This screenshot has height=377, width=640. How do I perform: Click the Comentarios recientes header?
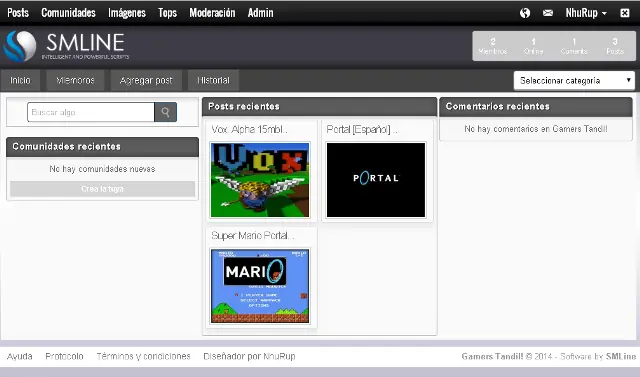pyautogui.click(x=536, y=106)
